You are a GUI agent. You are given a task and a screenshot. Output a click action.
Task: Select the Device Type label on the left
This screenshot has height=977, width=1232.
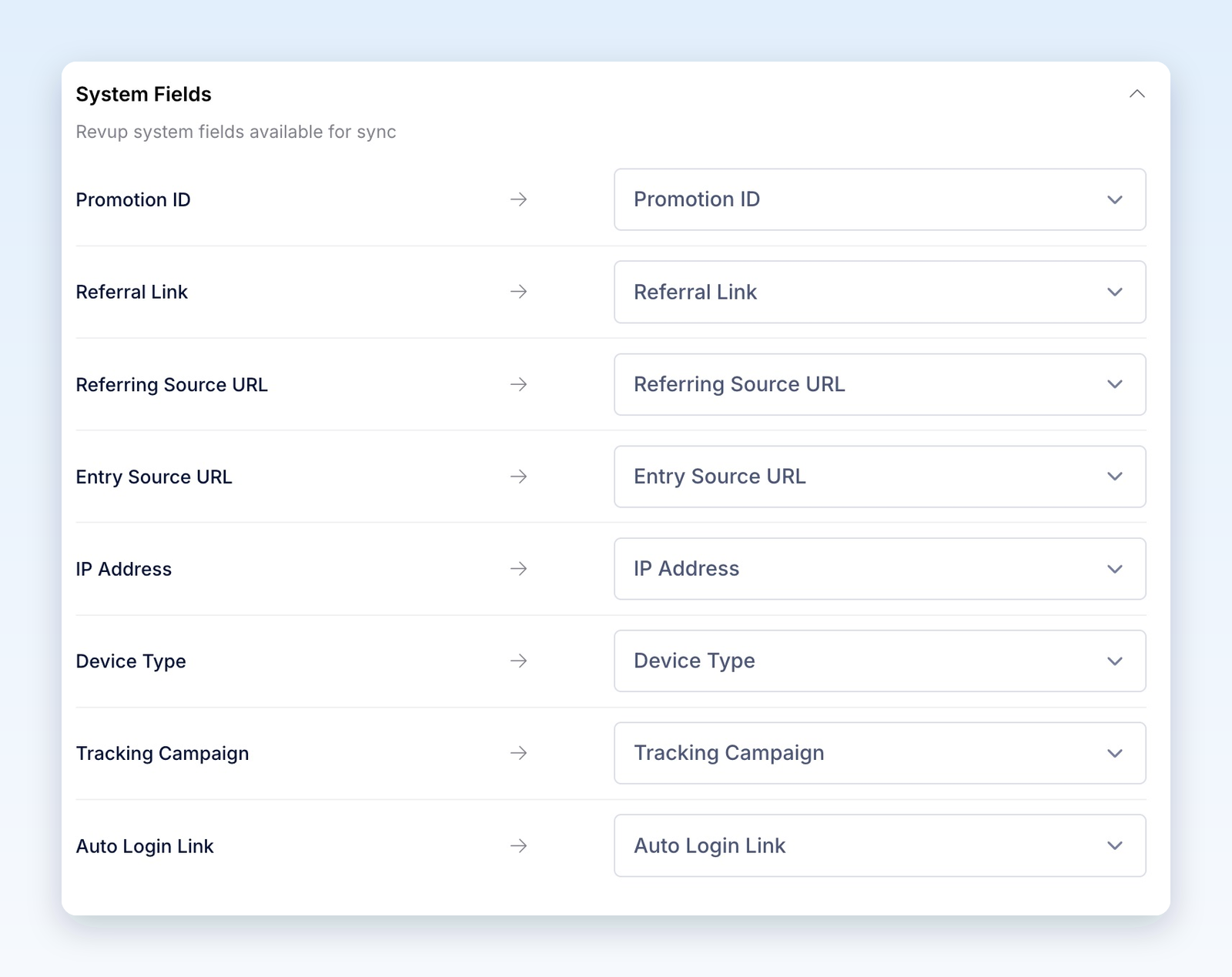tap(131, 661)
